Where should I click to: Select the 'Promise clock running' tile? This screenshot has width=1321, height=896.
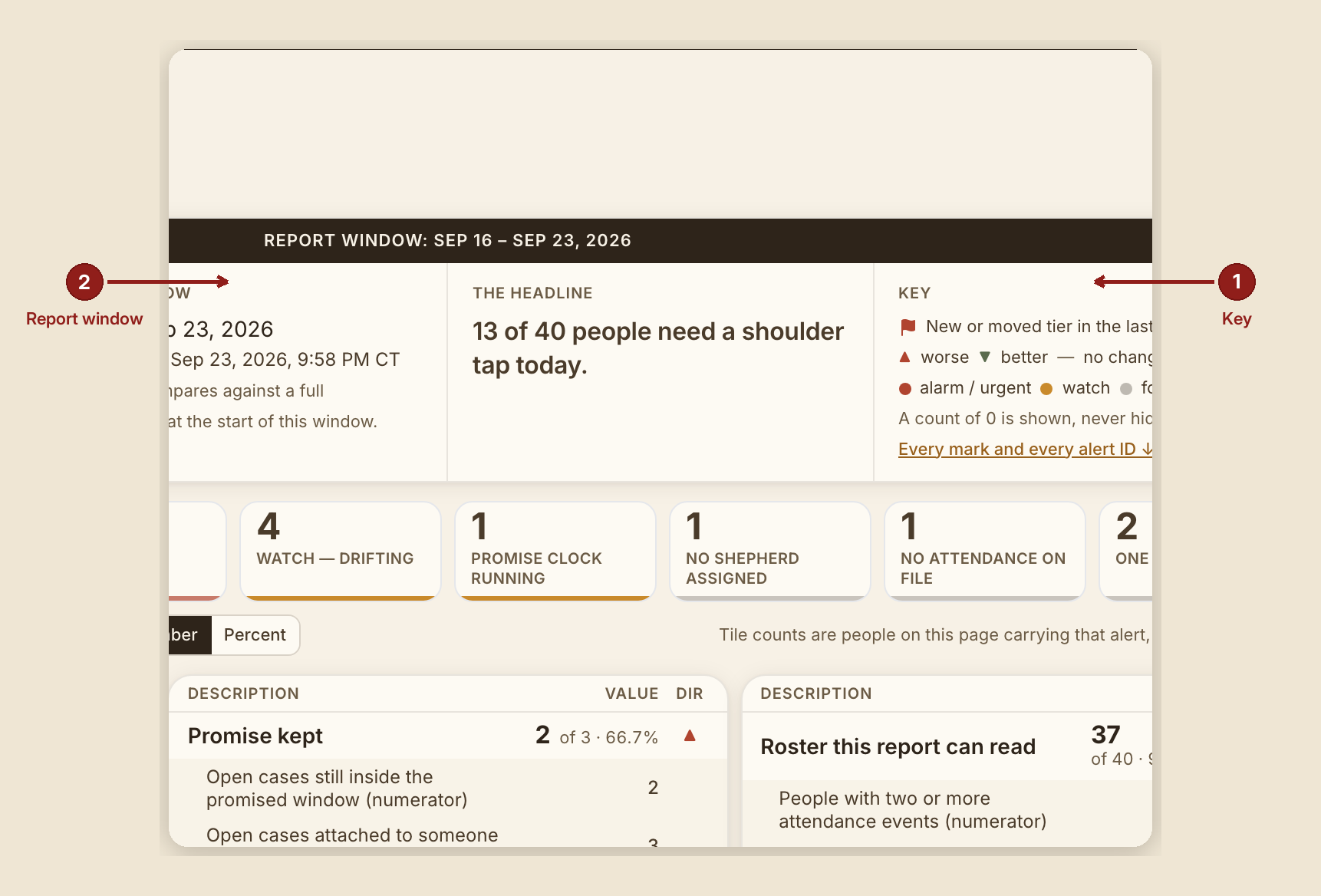click(x=555, y=551)
